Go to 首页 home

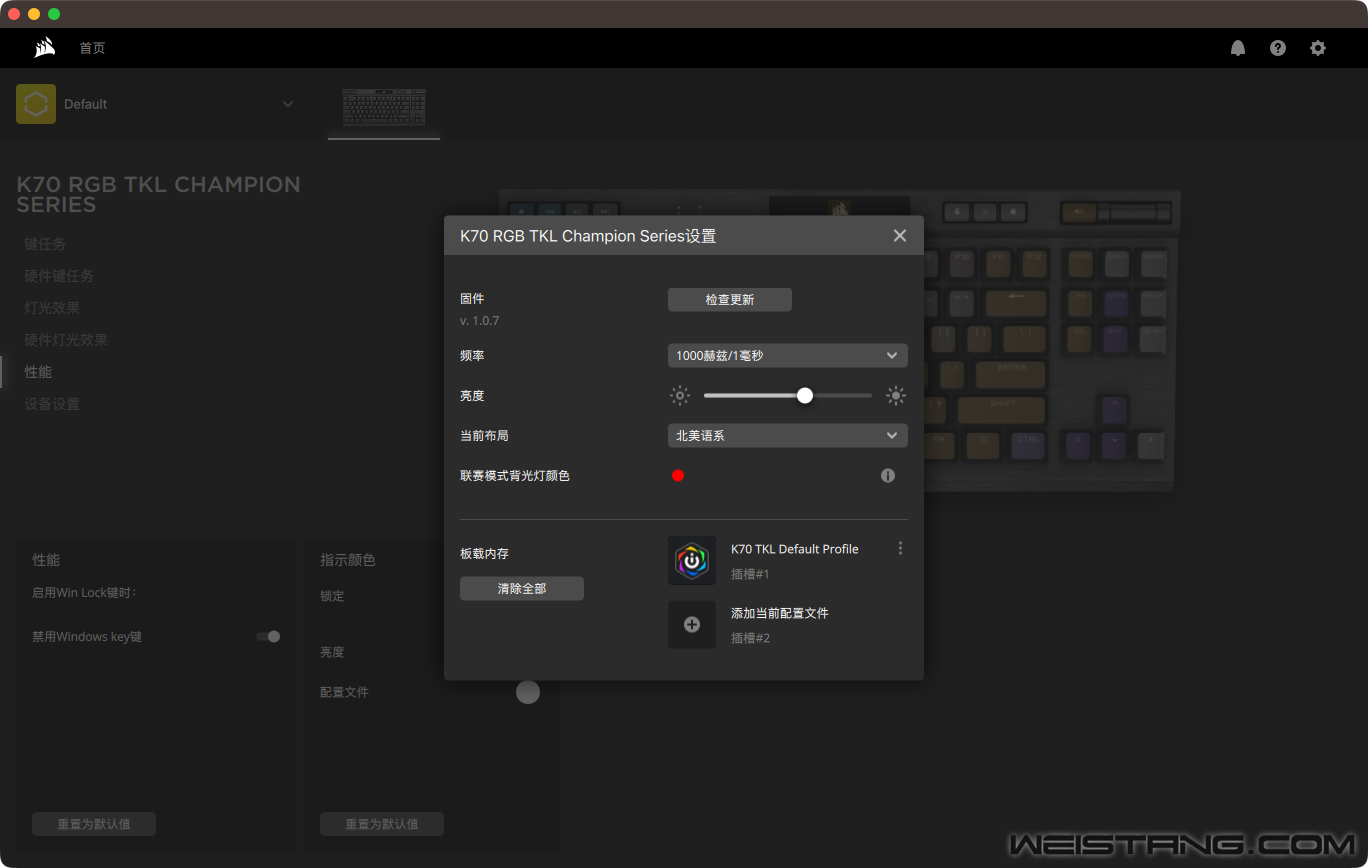pos(92,48)
